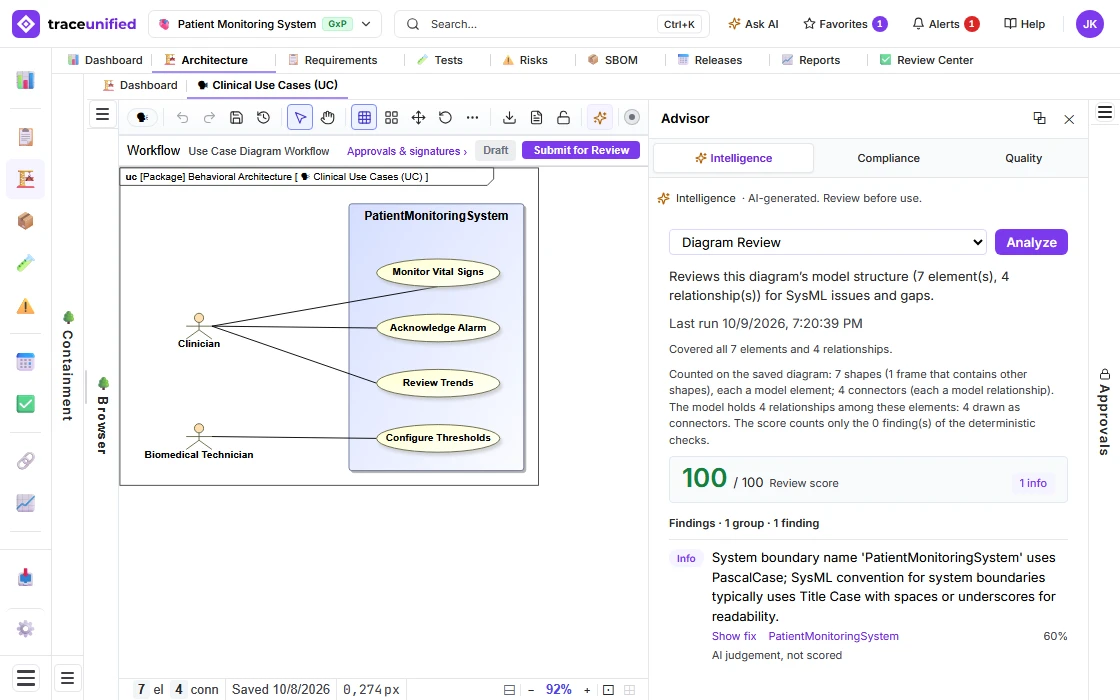Select the Intelligence advisor tab
This screenshot has height=700, width=1120.
point(734,158)
